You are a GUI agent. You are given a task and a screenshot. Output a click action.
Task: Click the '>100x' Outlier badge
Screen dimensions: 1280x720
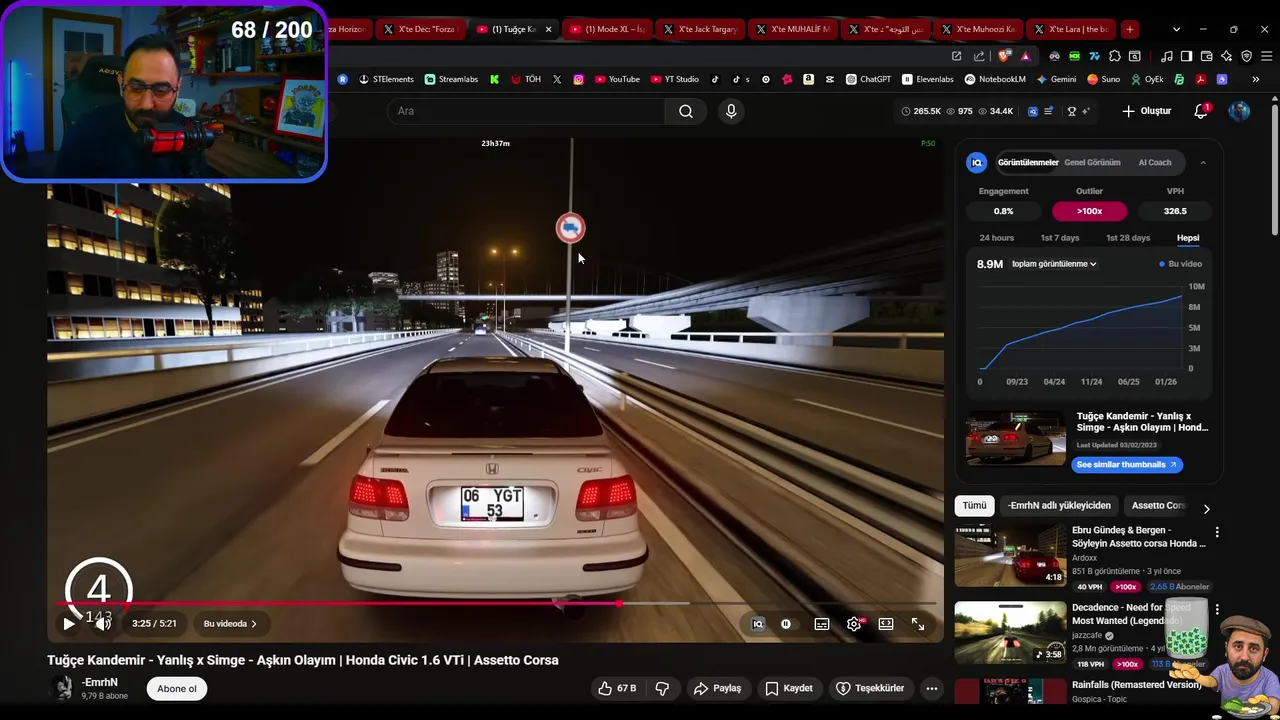[x=1089, y=211]
